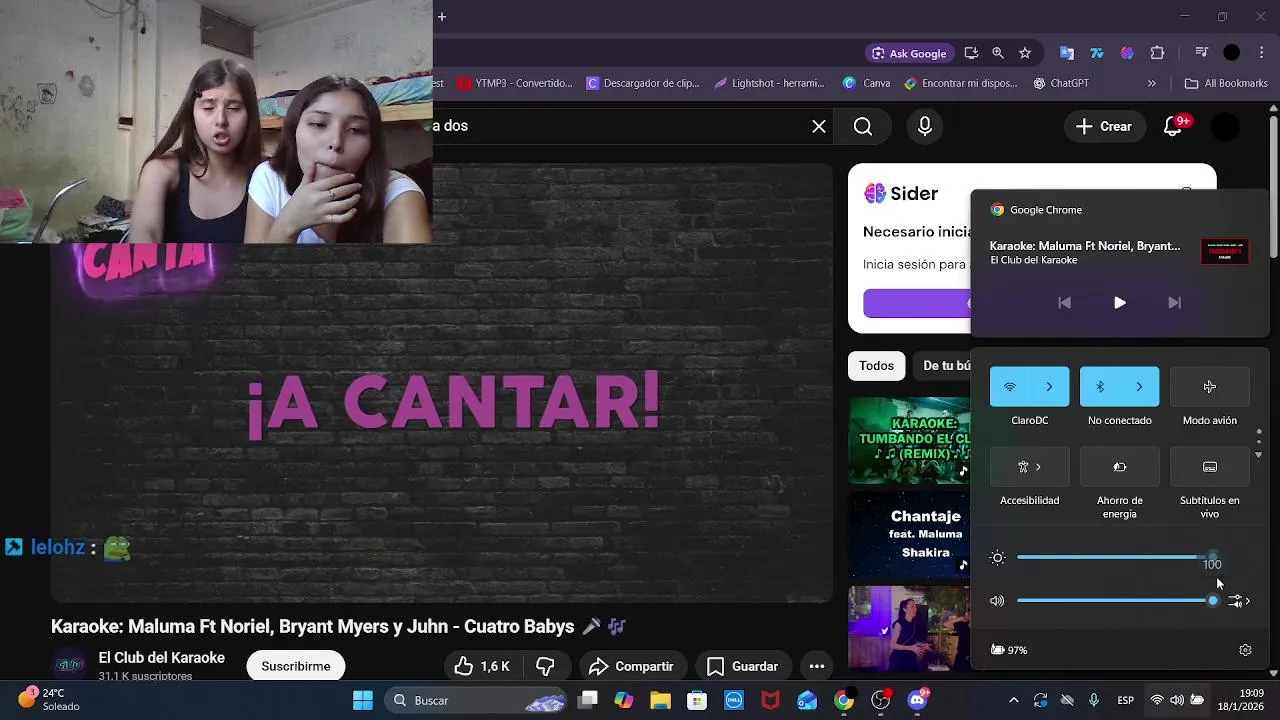Adjust the volume slider
Screen dimensions: 1280x720
[x=1115, y=601]
